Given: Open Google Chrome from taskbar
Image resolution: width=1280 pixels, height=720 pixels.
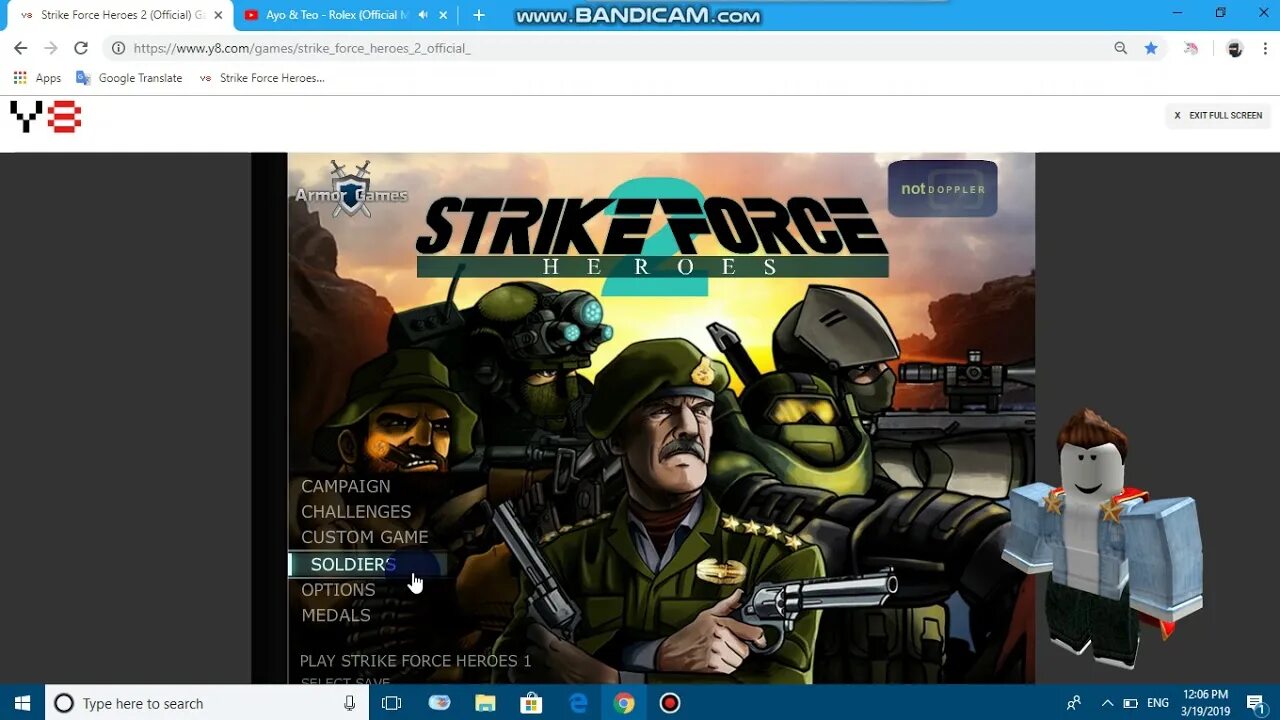Looking at the screenshot, I should pos(624,703).
